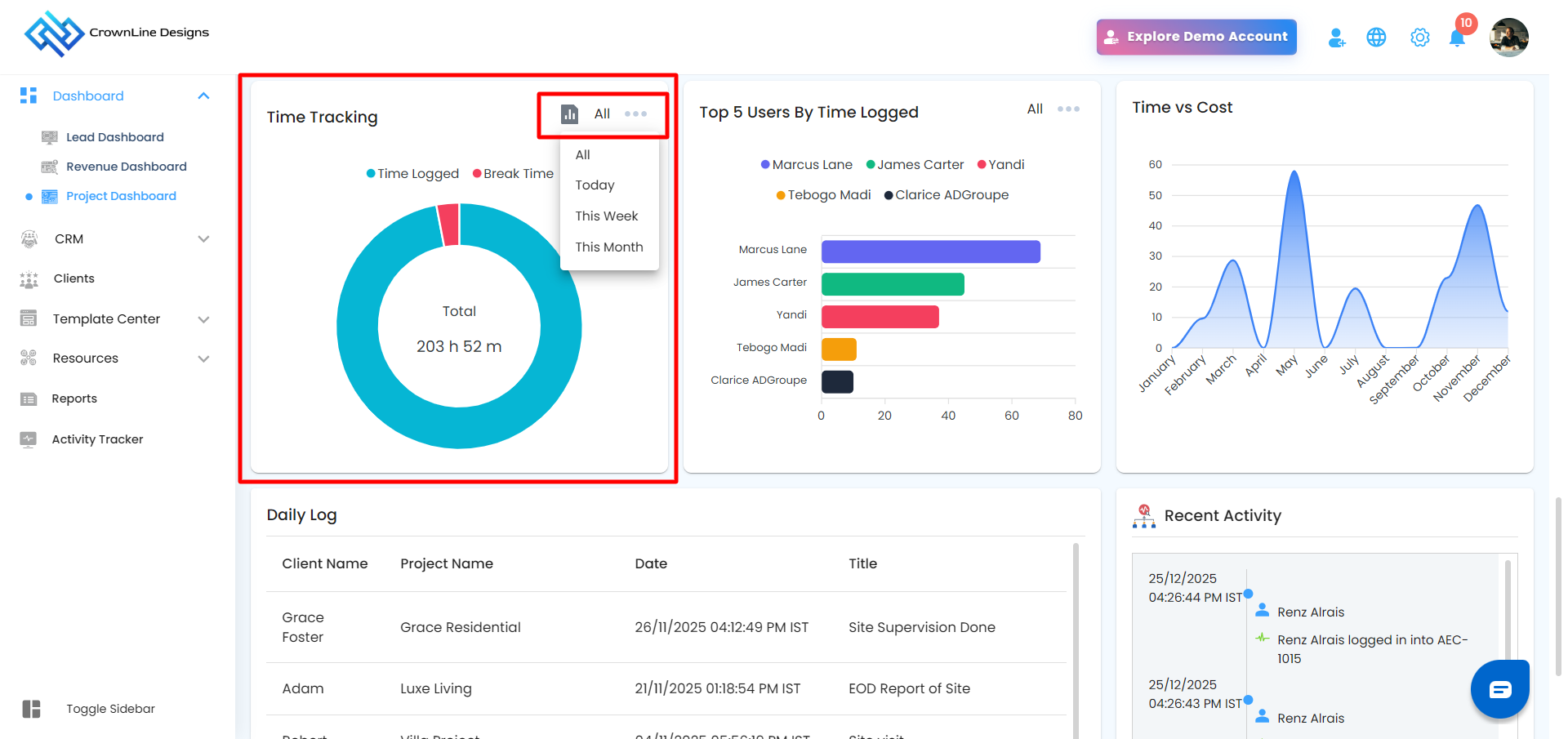This screenshot has width=1568, height=739.
Task: Click the add user icon in header
Action: 1336,38
